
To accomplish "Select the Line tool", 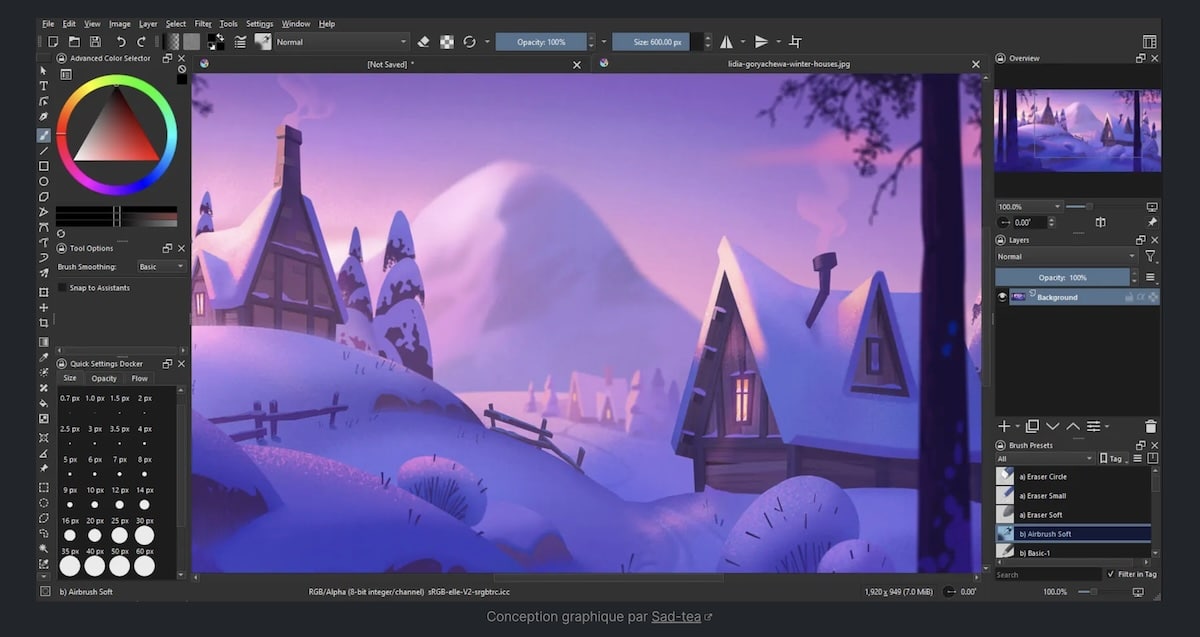I will (44, 150).
